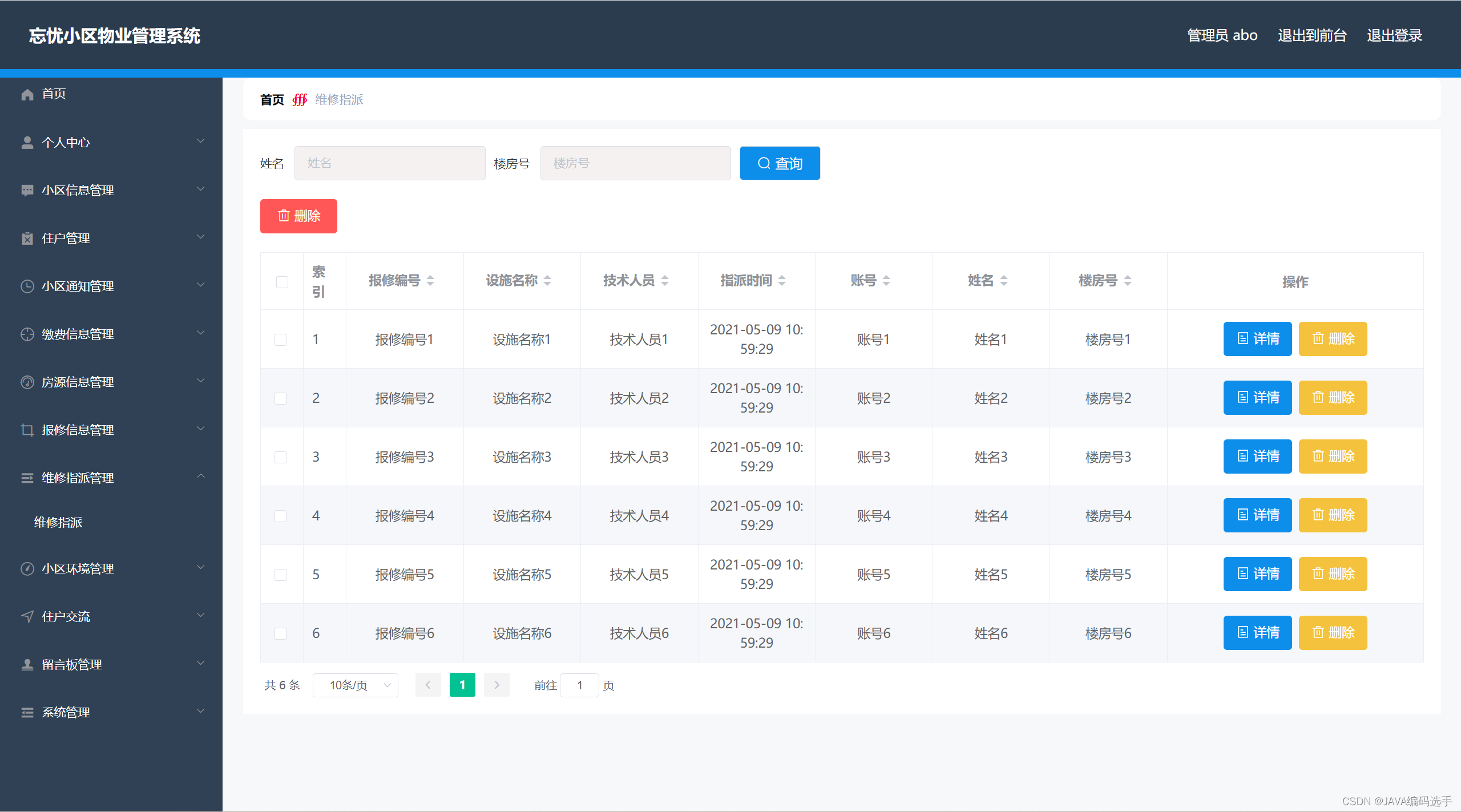Click the 小区通知管理 clock icon

27,286
